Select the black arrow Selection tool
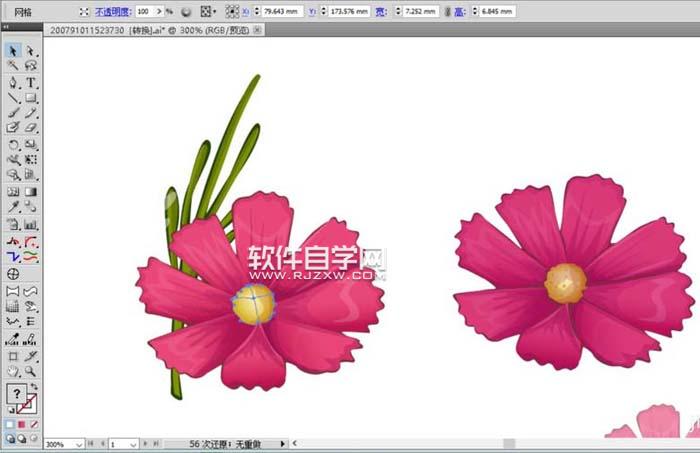 (x=13, y=50)
